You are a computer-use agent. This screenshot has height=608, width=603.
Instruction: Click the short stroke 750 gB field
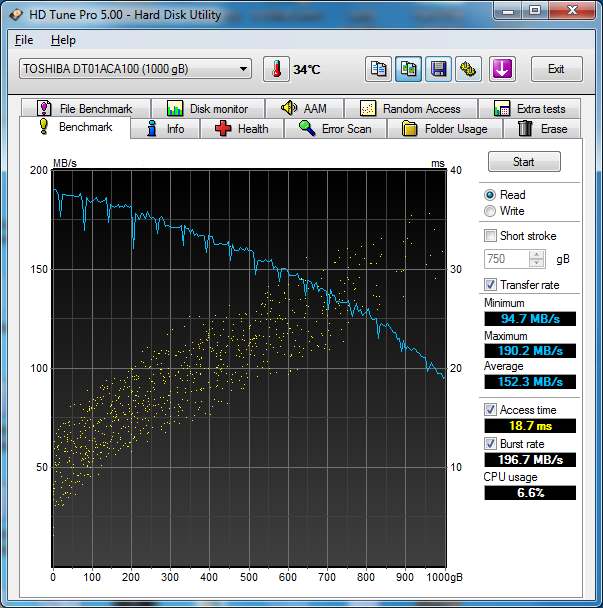coord(506,259)
